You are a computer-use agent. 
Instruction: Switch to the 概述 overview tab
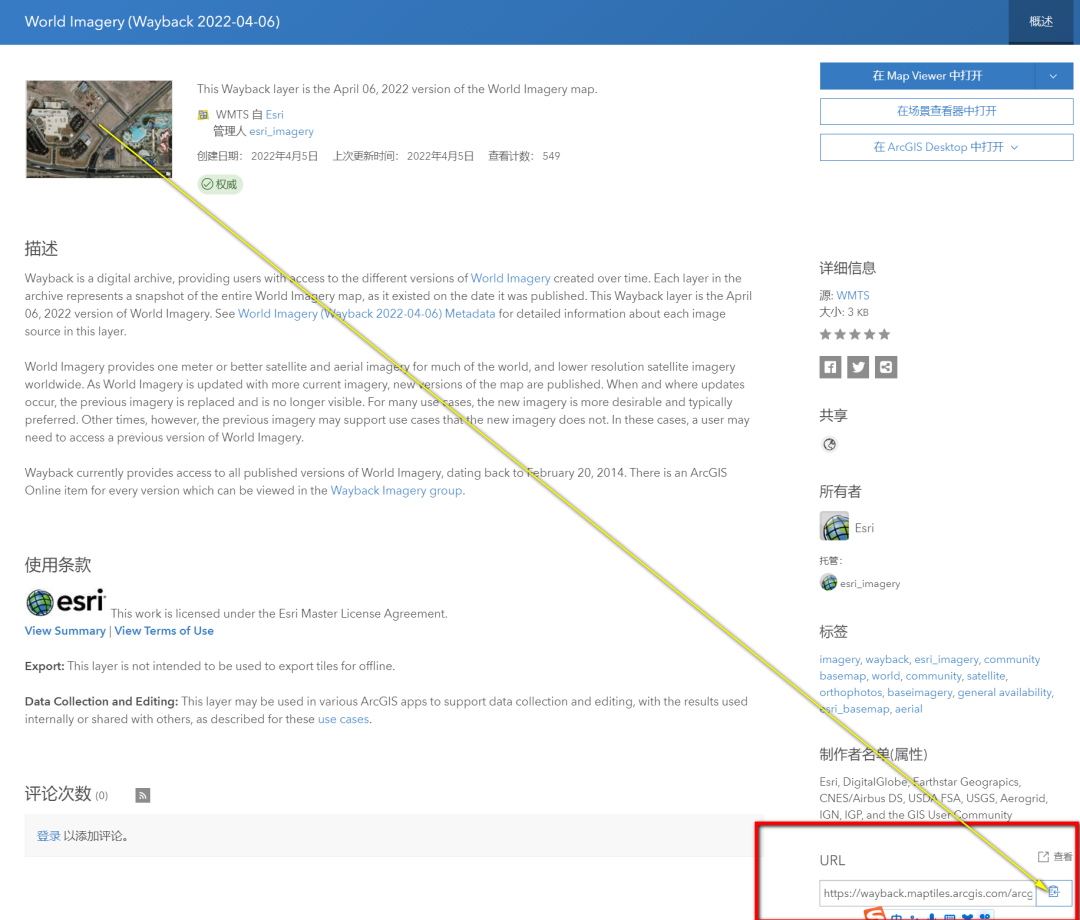(1041, 22)
